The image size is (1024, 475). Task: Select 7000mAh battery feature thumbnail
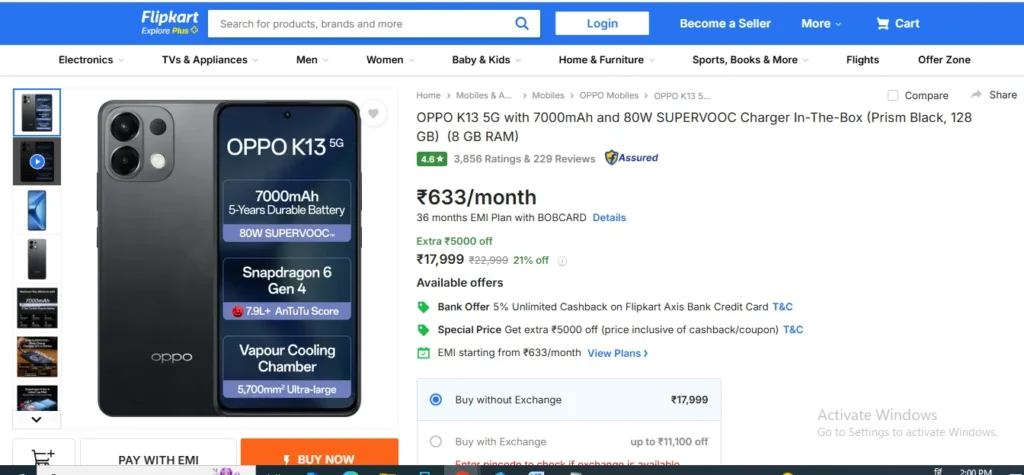coord(37,308)
